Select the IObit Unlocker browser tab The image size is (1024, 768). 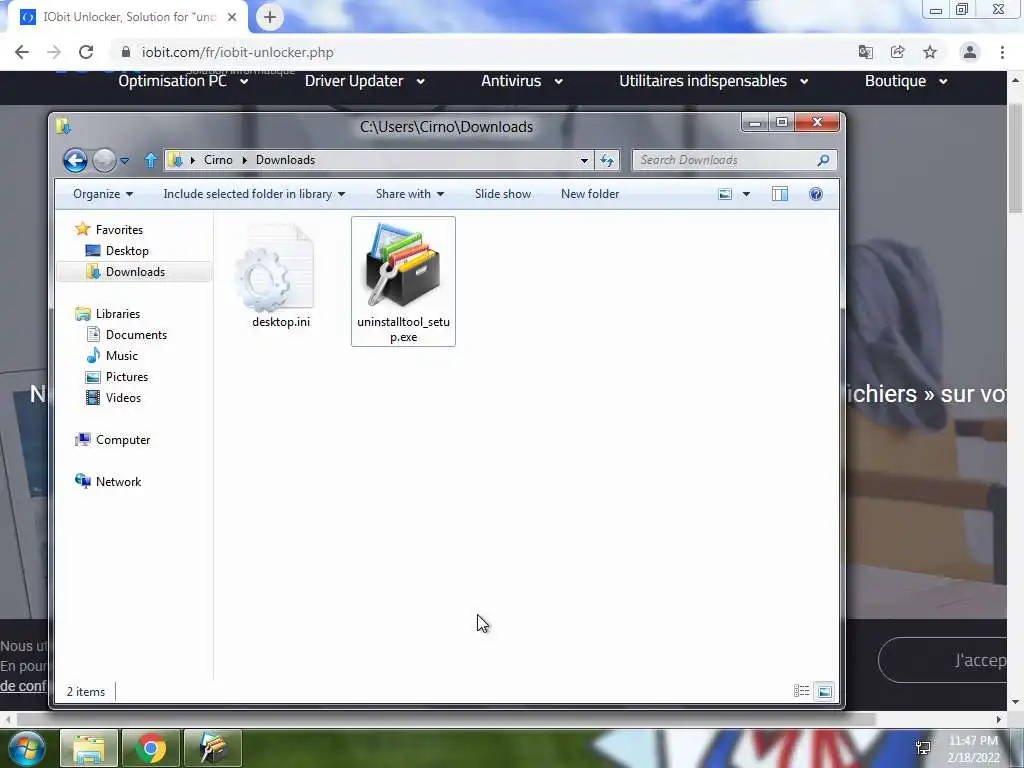tap(127, 18)
